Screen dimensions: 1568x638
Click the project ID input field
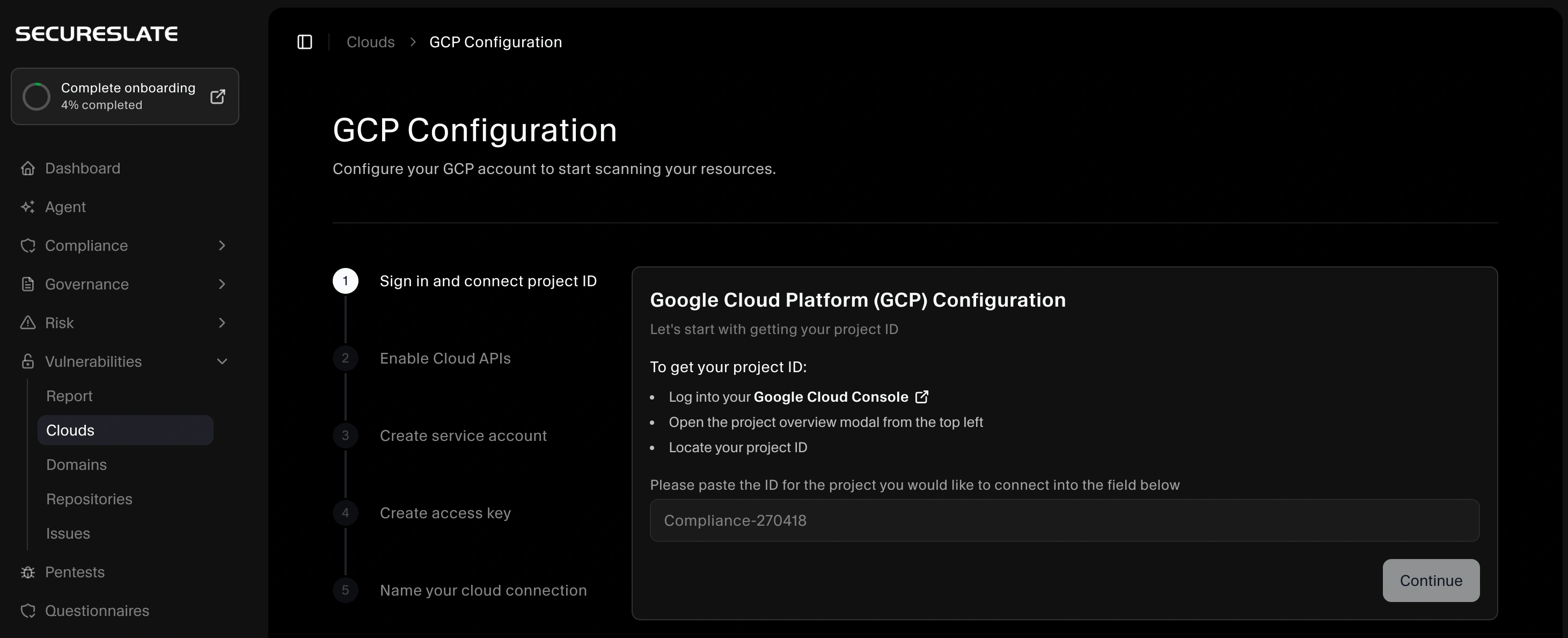pyautogui.click(x=1064, y=520)
